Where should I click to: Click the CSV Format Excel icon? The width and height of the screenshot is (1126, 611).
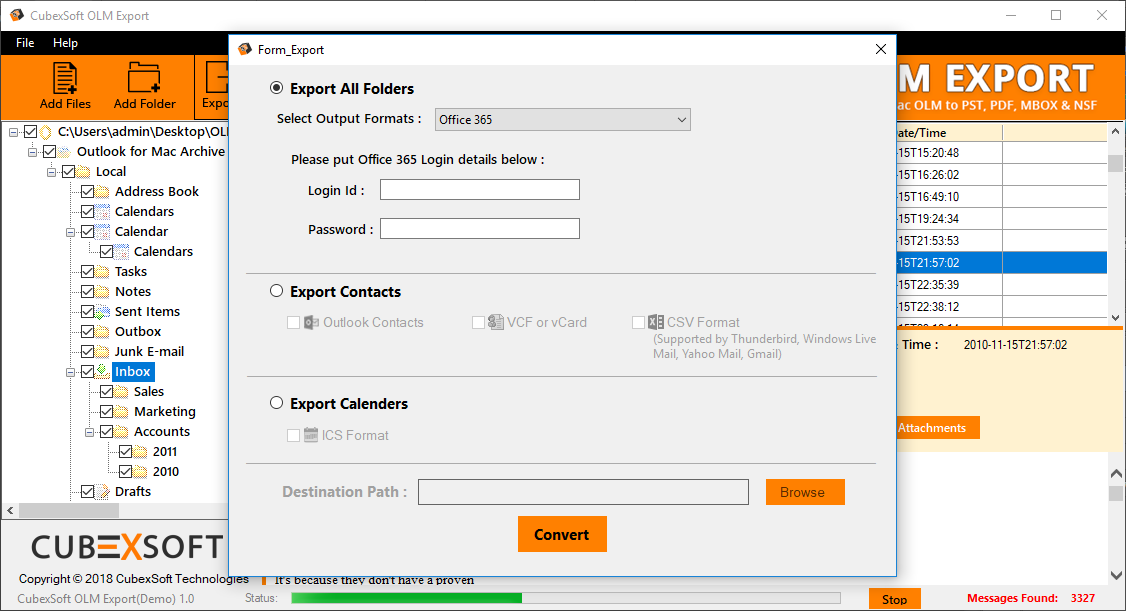tap(656, 322)
